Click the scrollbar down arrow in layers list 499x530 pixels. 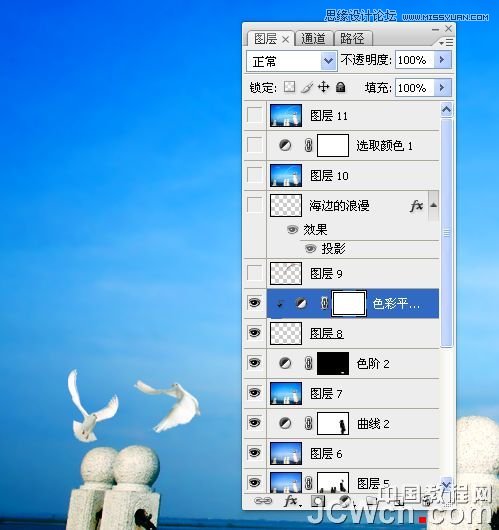click(x=446, y=484)
